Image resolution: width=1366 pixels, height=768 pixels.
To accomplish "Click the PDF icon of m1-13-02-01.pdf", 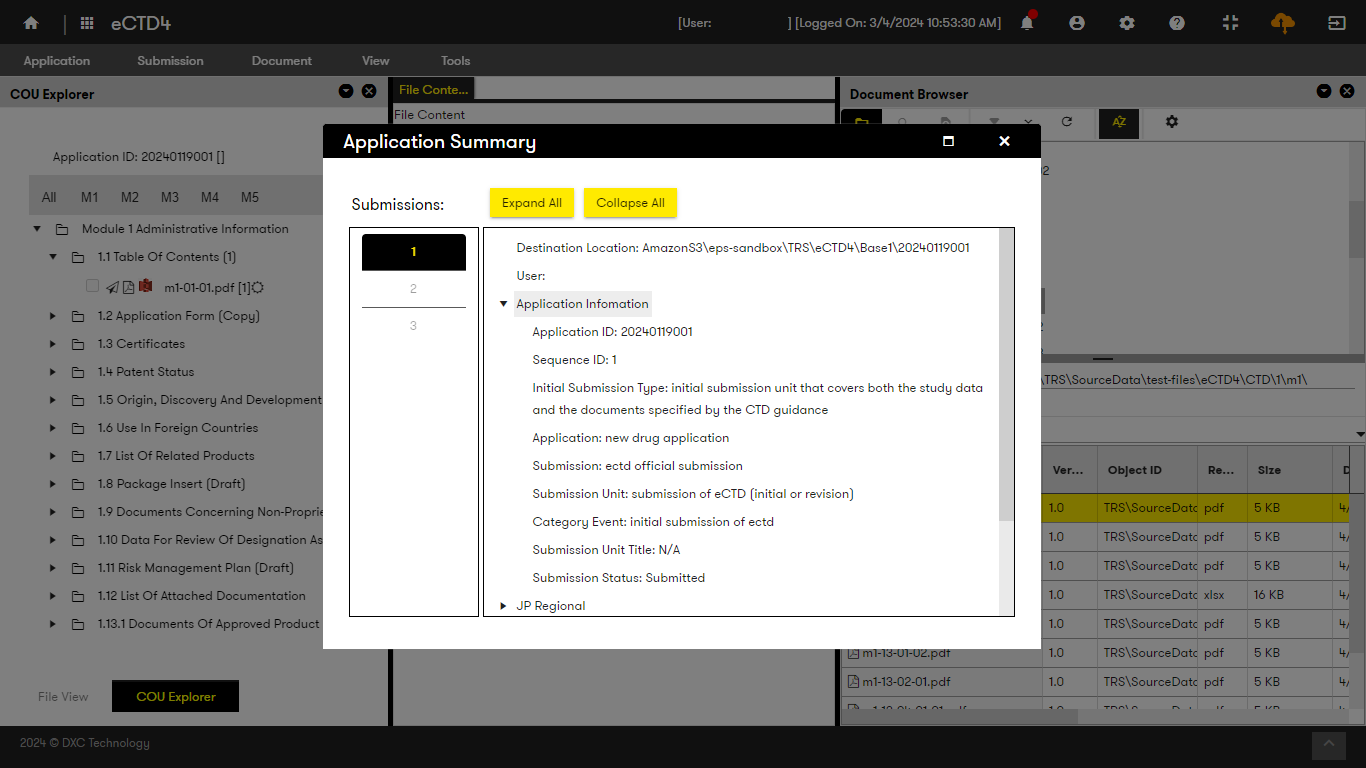I will (854, 682).
